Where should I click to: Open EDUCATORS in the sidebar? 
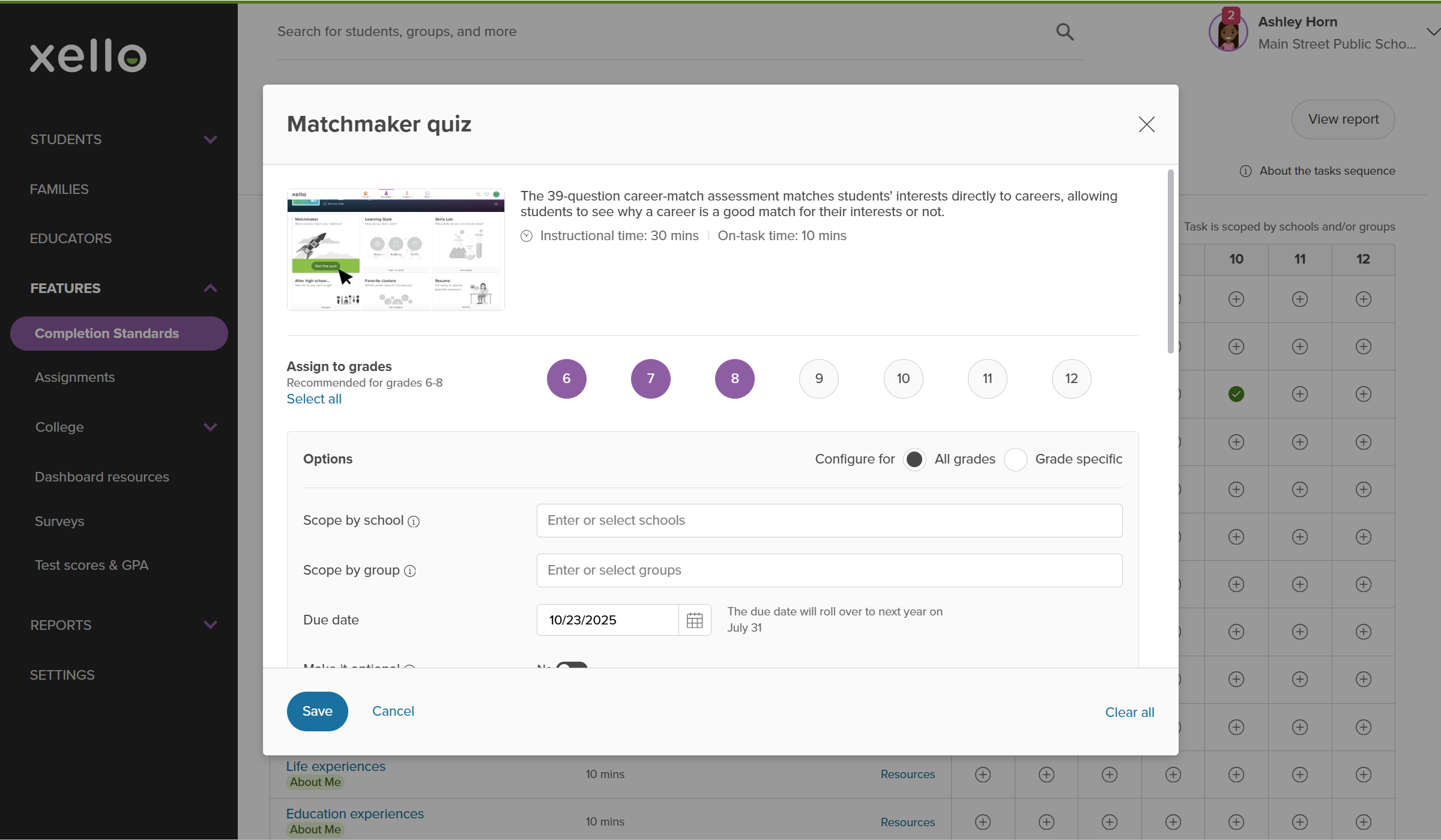pyautogui.click(x=71, y=238)
